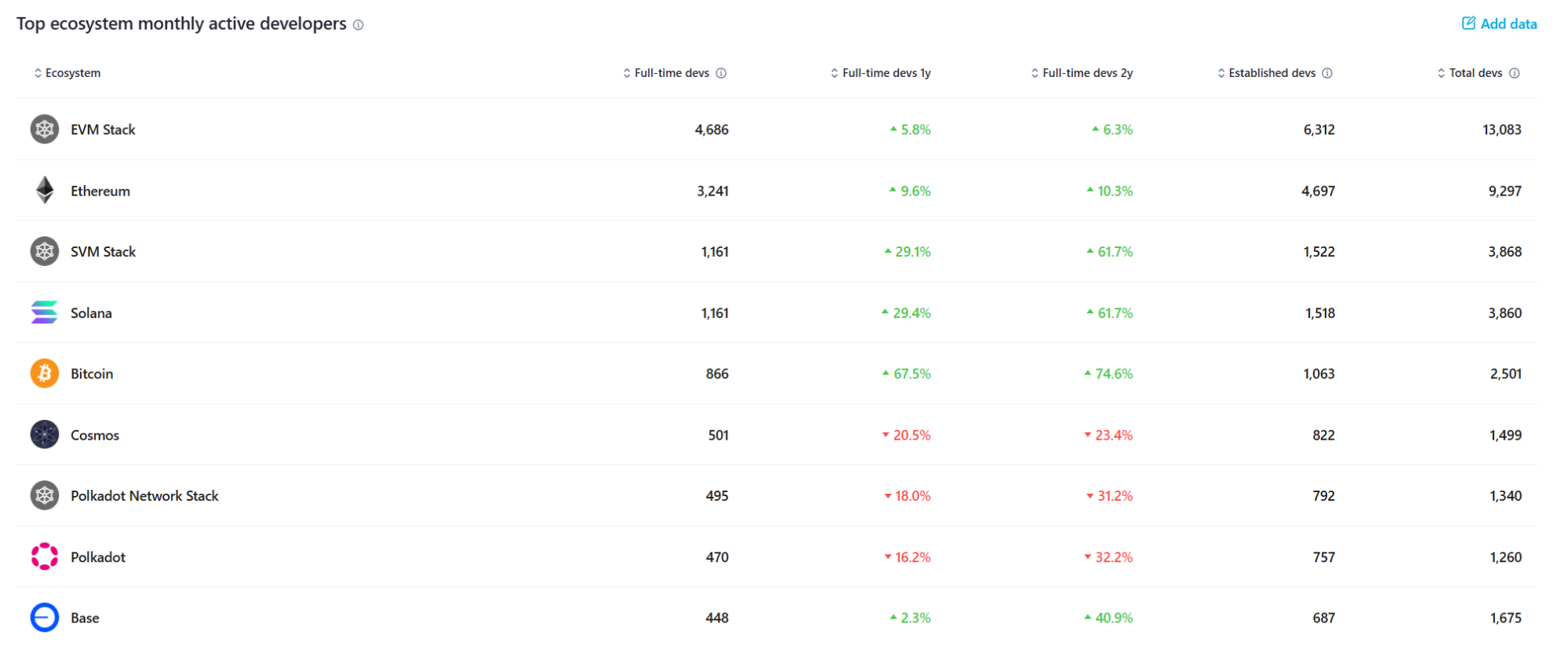Select Bitcoin 2y change 74.6%
Screen dimensions: 1568x646
(x=1109, y=374)
